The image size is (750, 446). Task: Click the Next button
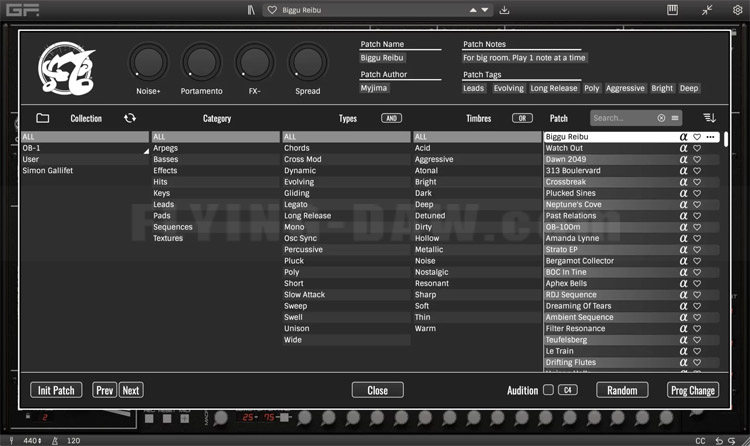[x=131, y=390]
